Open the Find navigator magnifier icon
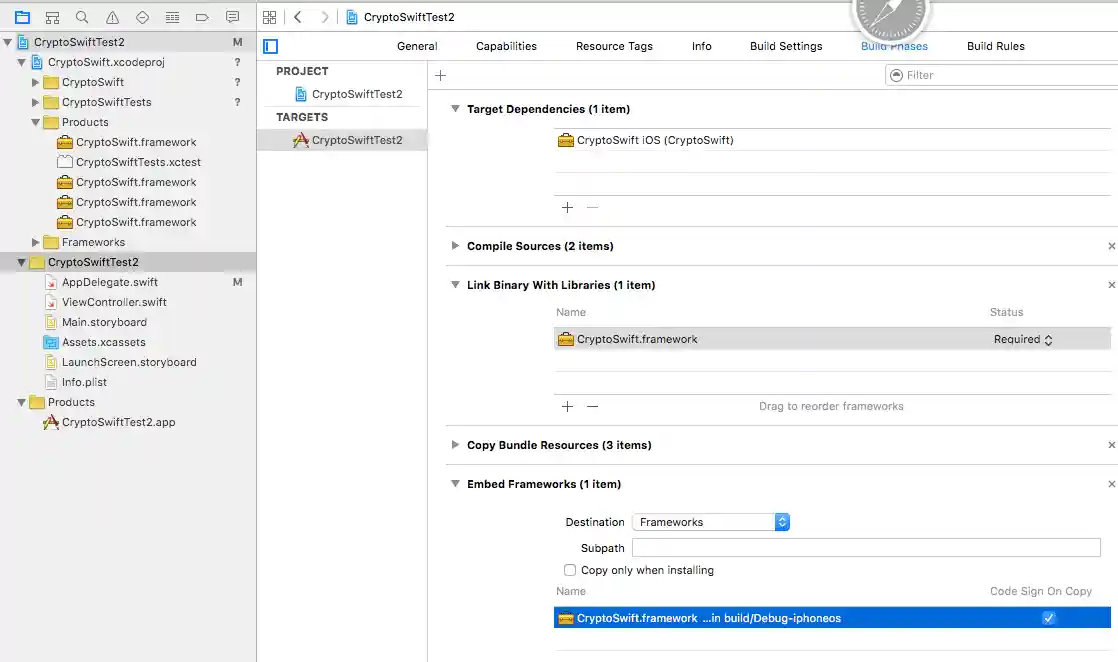Viewport: 1118px width, 662px height. tap(82, 17)
